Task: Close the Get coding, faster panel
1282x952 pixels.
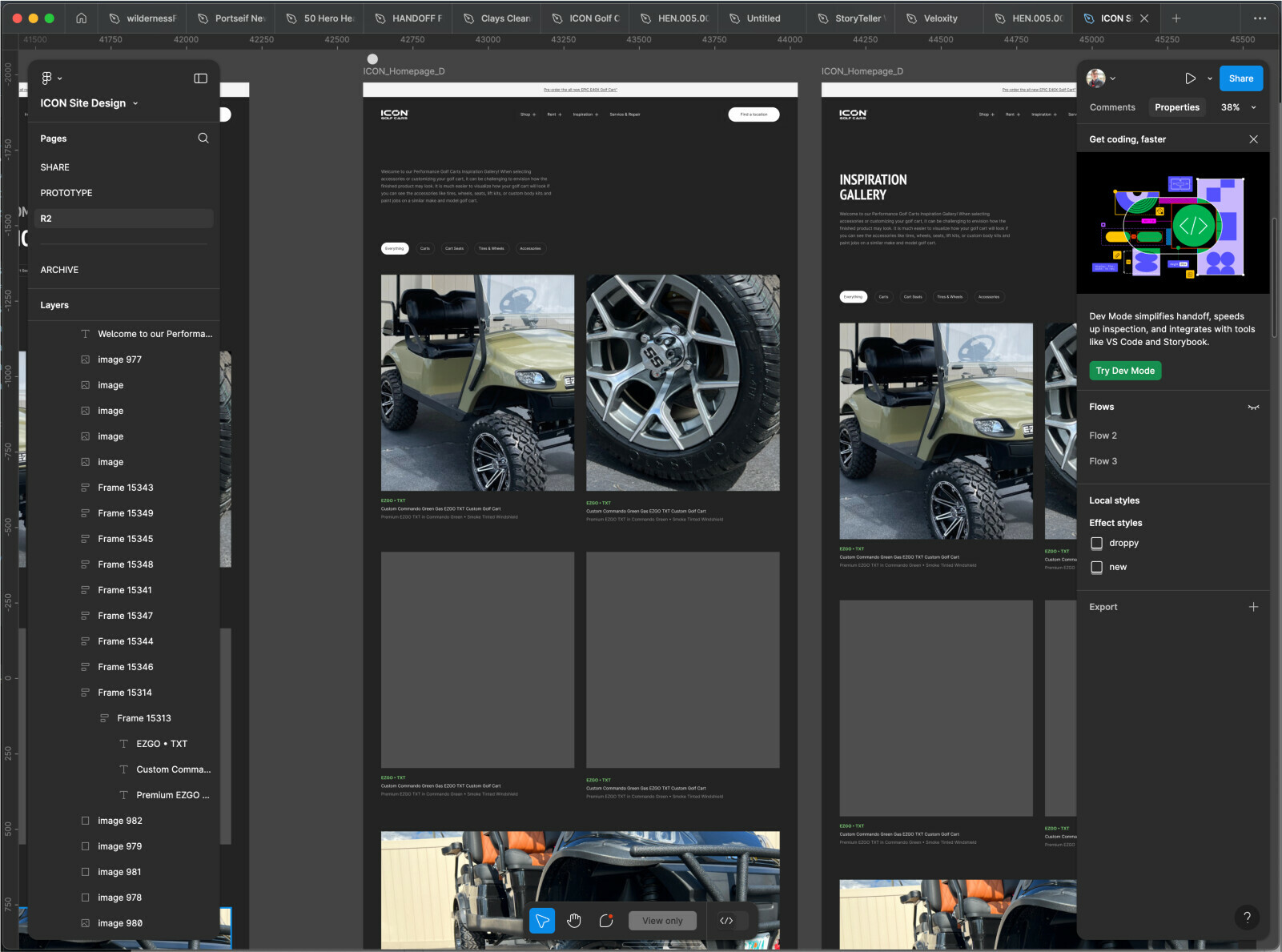Action: (1254, 139)
